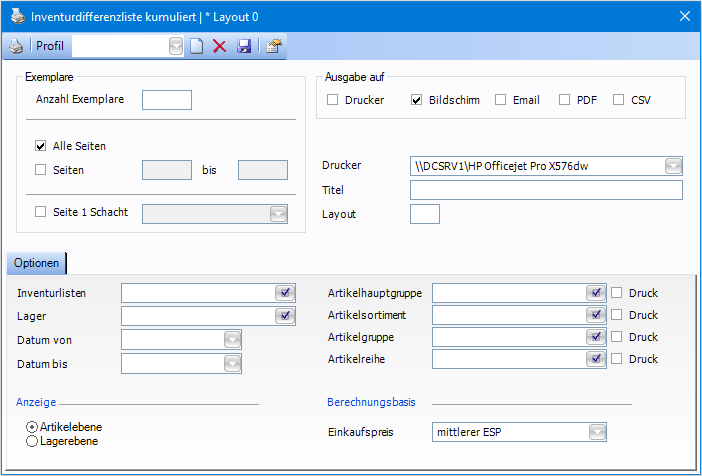
Task: Expand the Datum von date picker
Action: (232, 340)
